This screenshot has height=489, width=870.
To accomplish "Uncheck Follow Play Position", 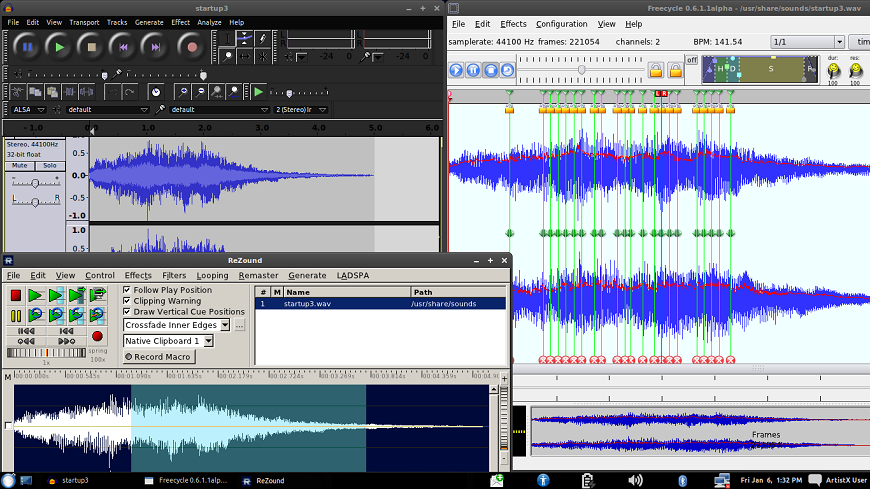I will click(127, 290).
